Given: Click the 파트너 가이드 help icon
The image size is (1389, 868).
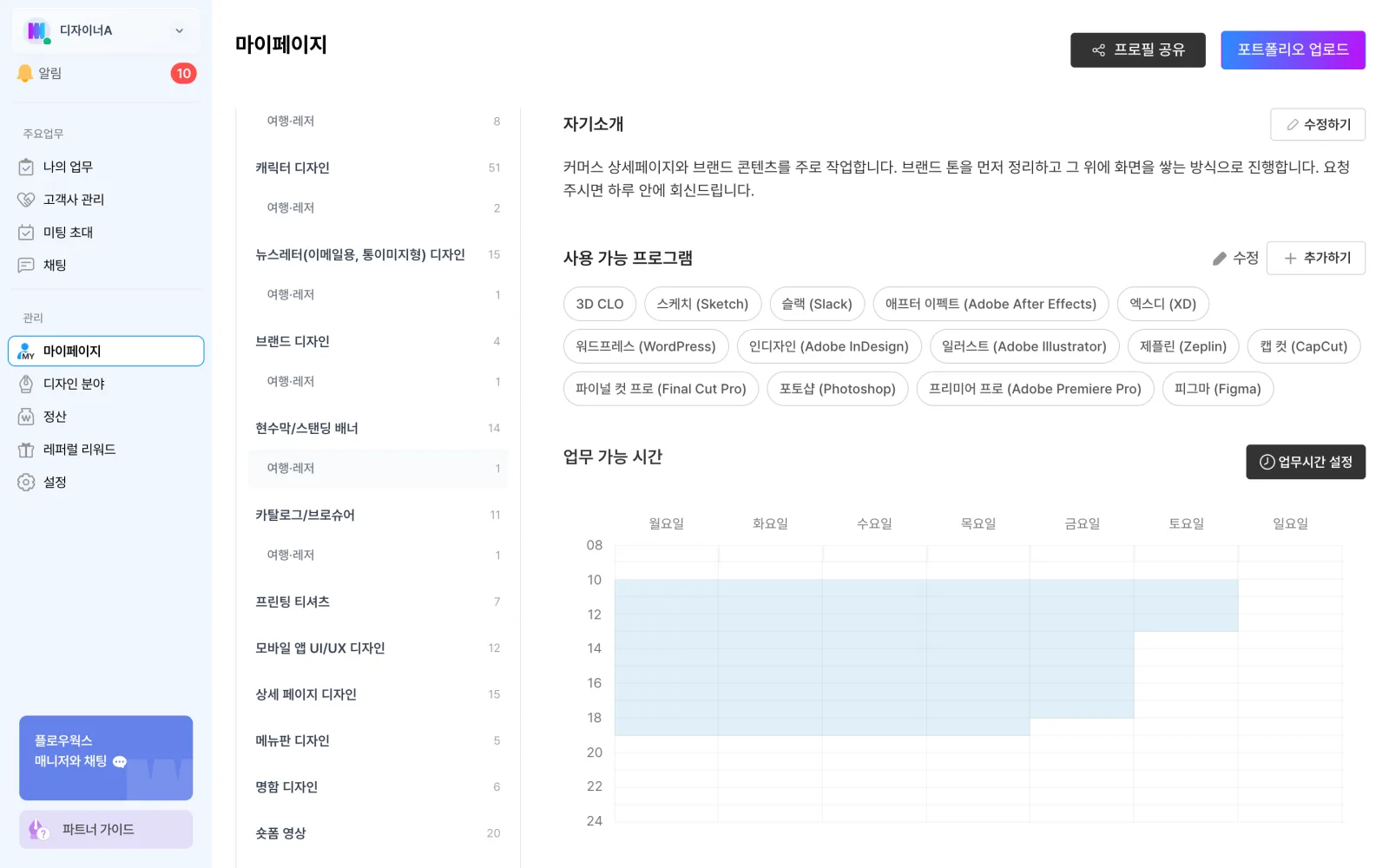Looking at the screenshot, I should (39, 830).
